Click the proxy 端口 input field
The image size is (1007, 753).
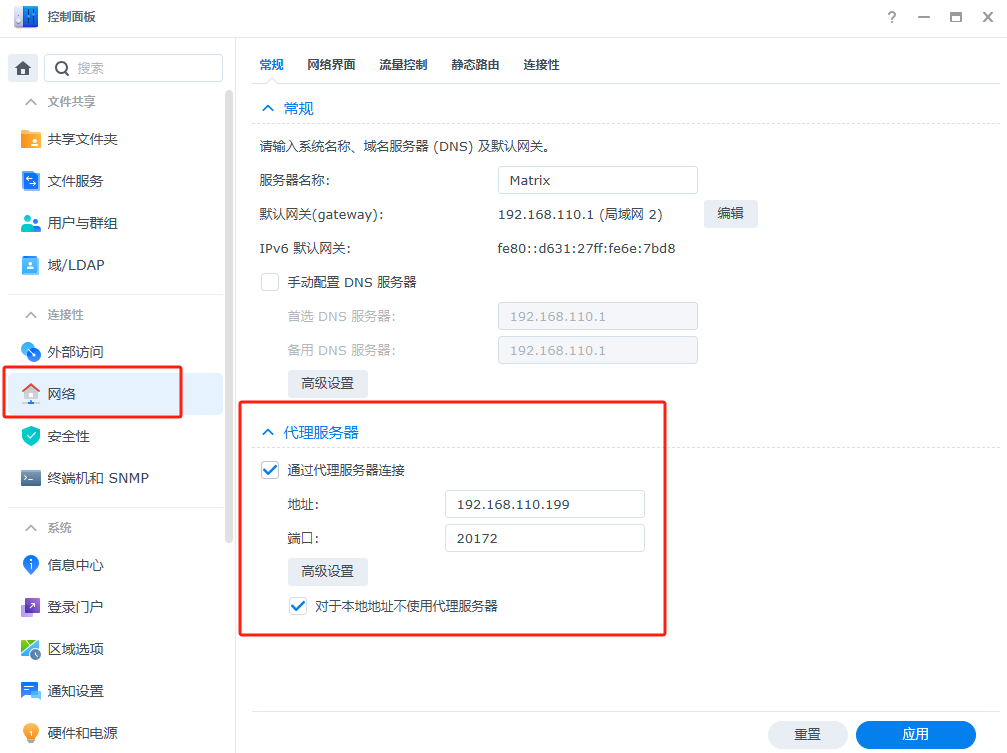(544, 538)
